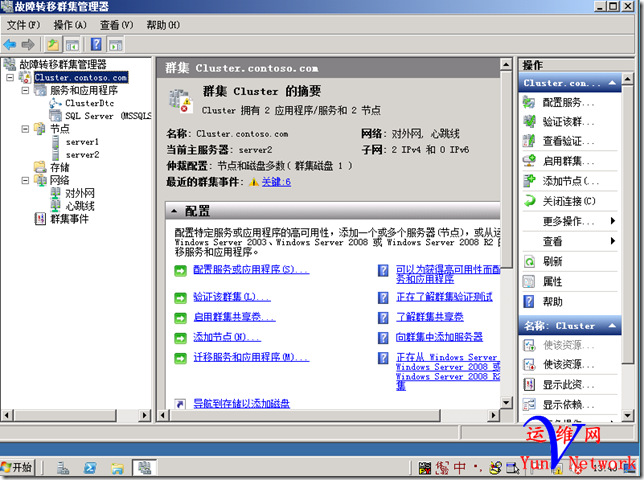Screen dimensions: 644x480
Task: Collapse the Cluster.contoso.com tree node
Action: coord(10,77)
